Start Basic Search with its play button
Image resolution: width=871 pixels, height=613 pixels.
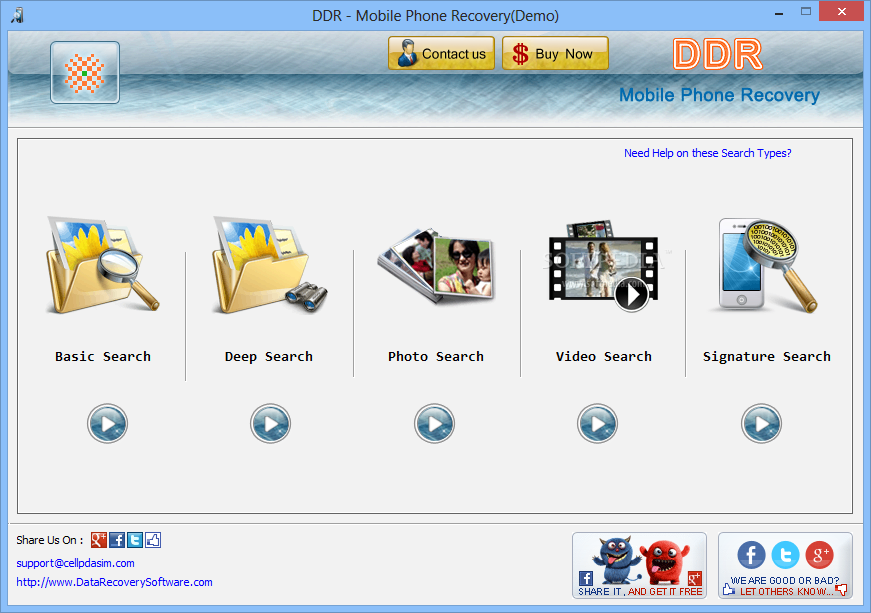click(x=107, y=423)
